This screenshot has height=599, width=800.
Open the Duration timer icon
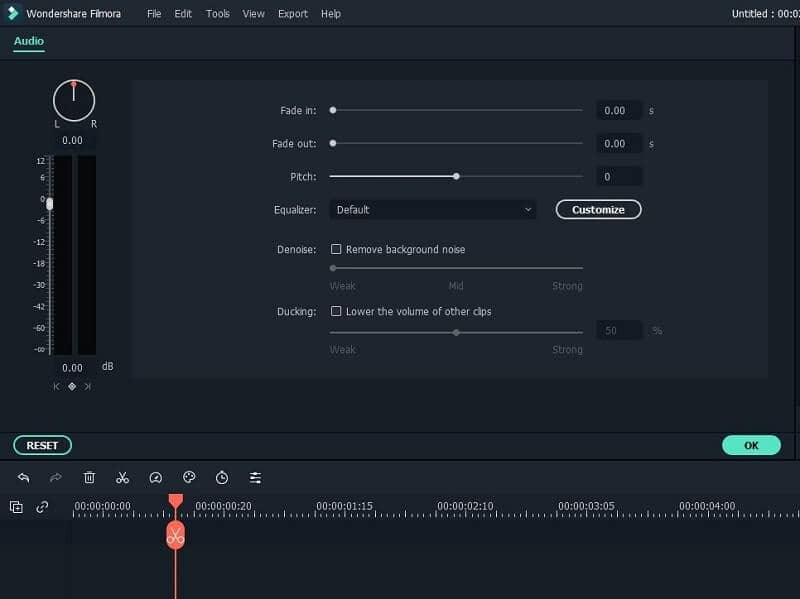click(221, 478)
